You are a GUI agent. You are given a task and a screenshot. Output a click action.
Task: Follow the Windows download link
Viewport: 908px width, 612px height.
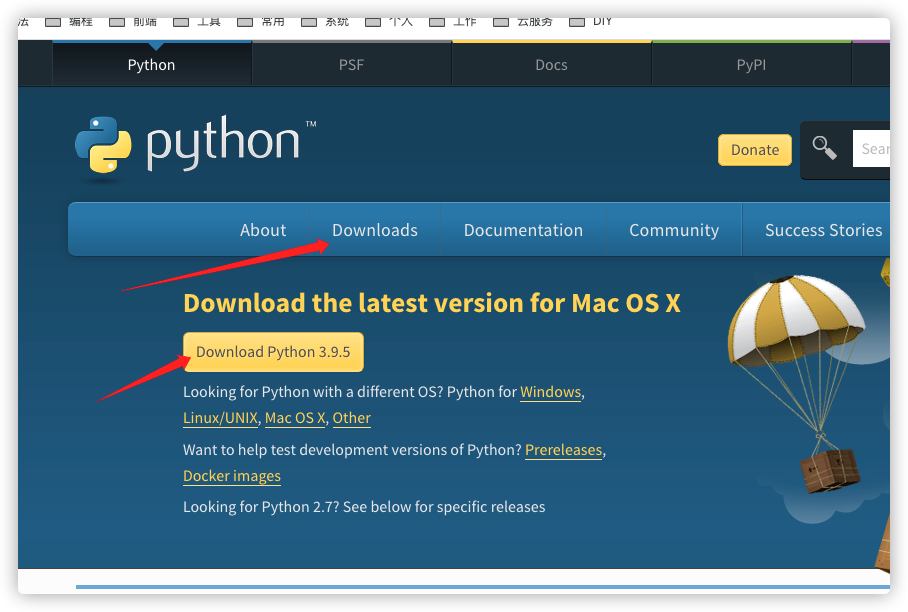[x=550, y=392]
